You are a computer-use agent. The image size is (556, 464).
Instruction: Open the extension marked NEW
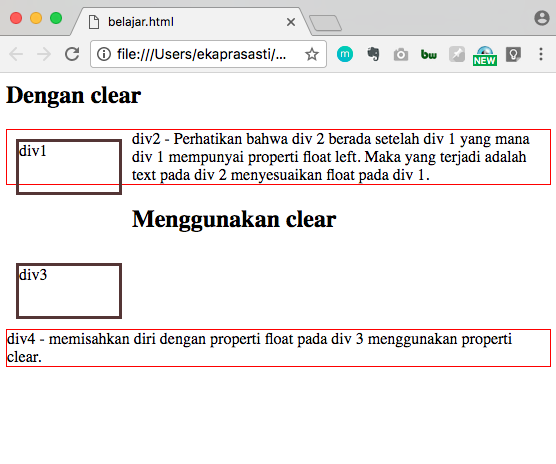pos(485,56)
